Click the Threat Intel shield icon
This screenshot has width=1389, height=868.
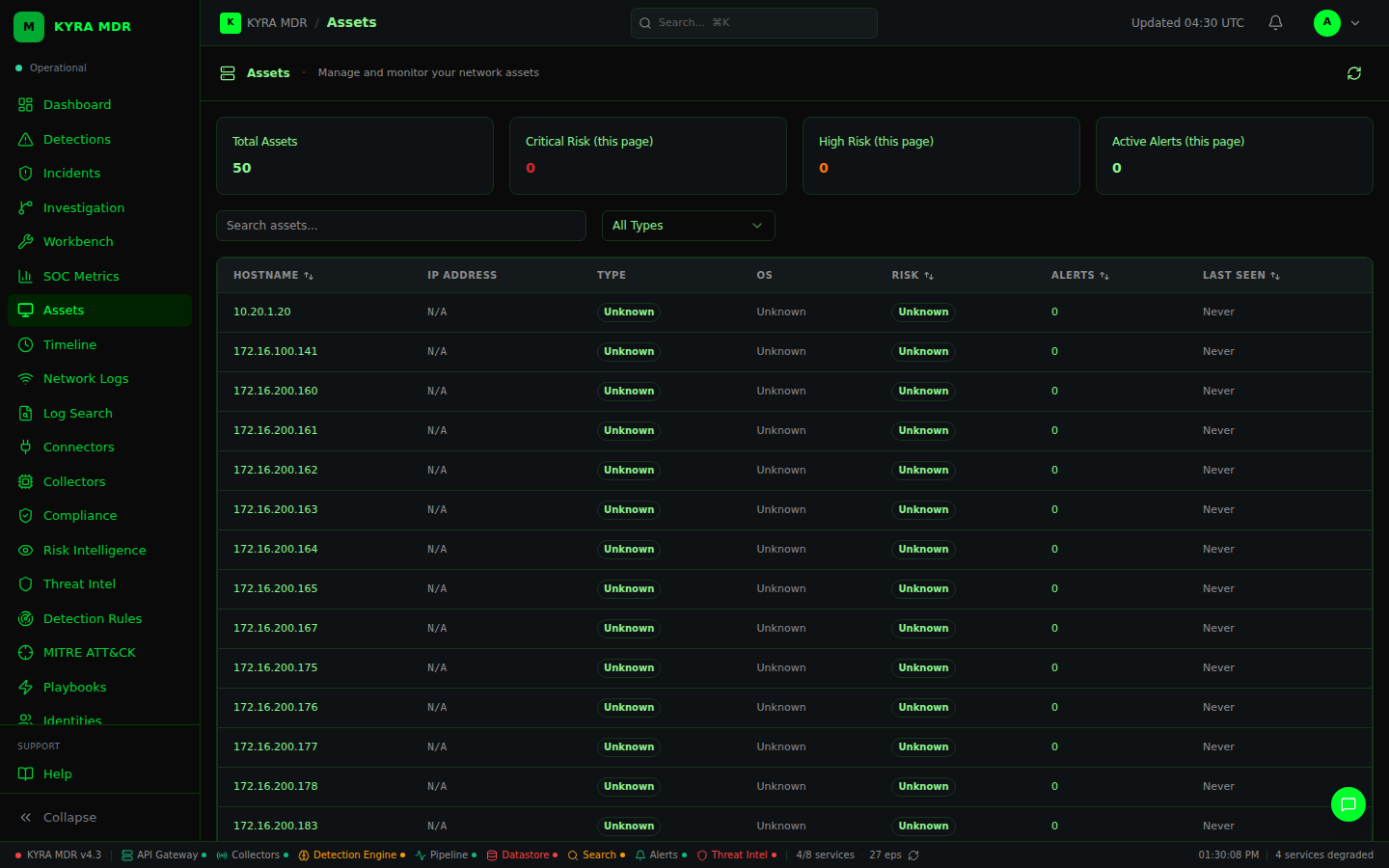click(x=26, y=584)
